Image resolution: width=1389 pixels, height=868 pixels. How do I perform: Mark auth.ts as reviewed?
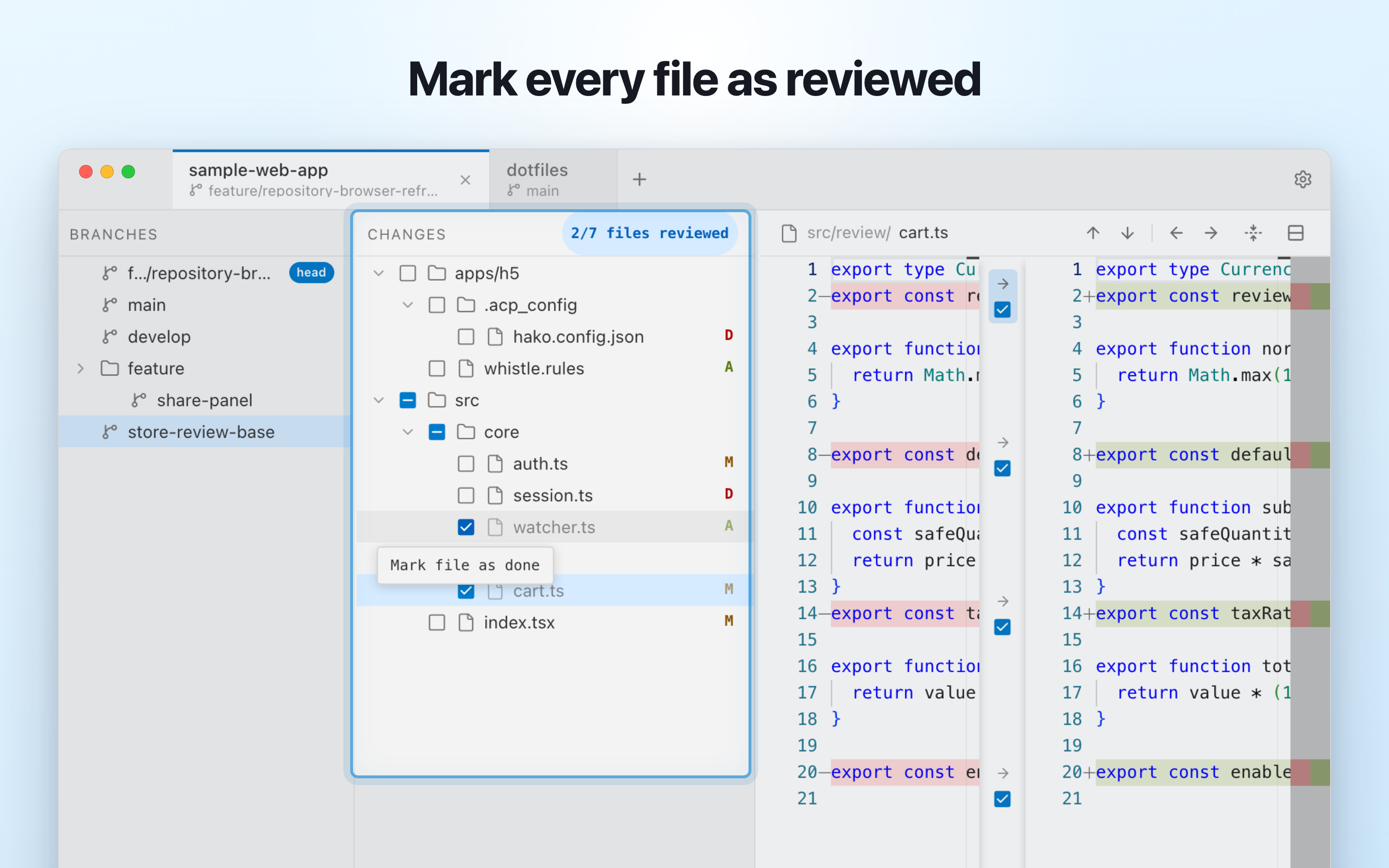coord(466,463)
